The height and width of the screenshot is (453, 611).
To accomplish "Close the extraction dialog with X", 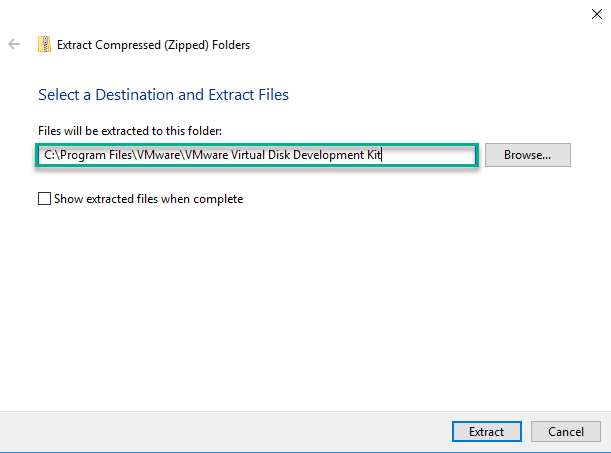I will click(597, 14).
